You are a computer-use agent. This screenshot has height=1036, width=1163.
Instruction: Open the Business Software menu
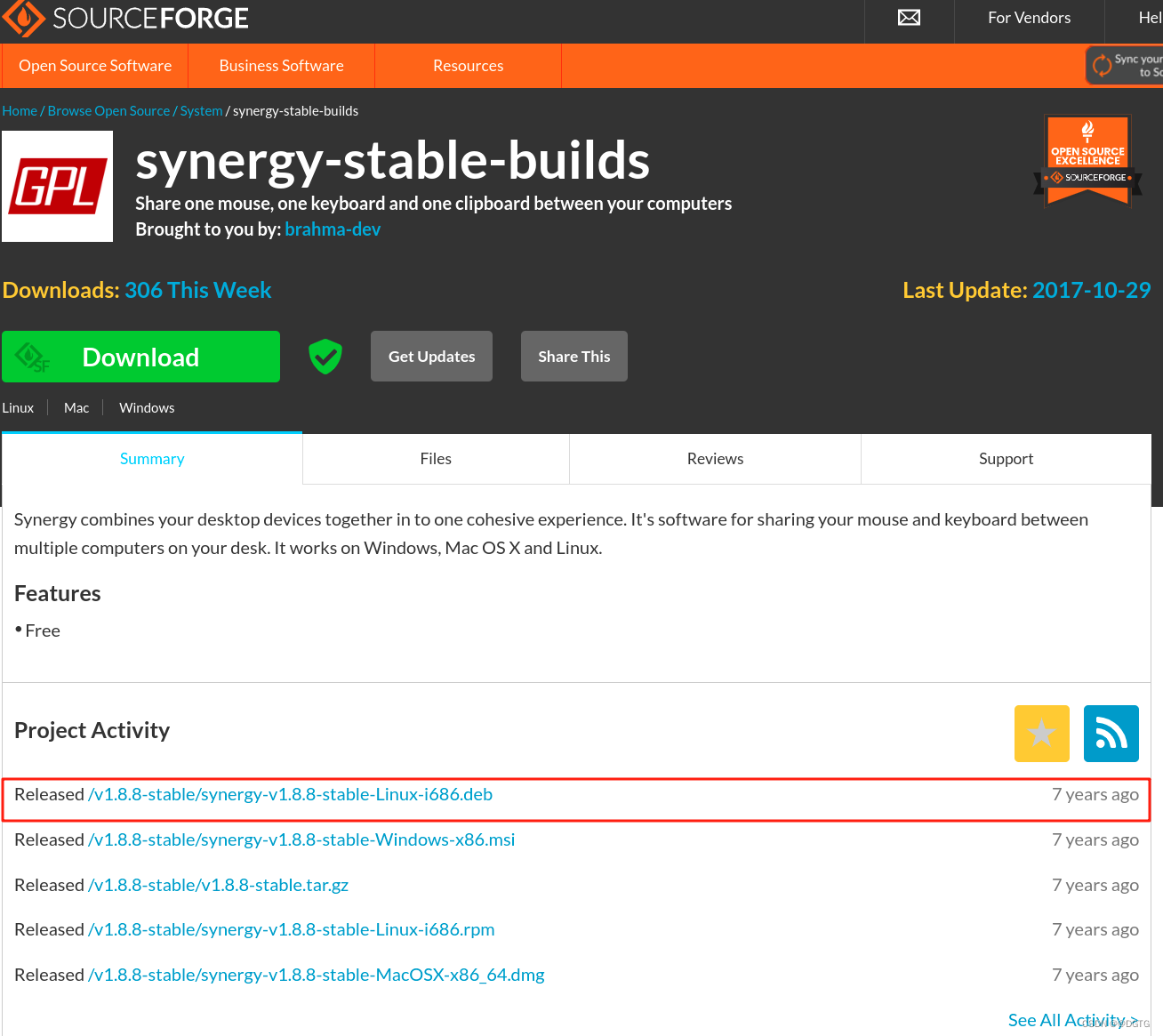[x=282, y=66]
